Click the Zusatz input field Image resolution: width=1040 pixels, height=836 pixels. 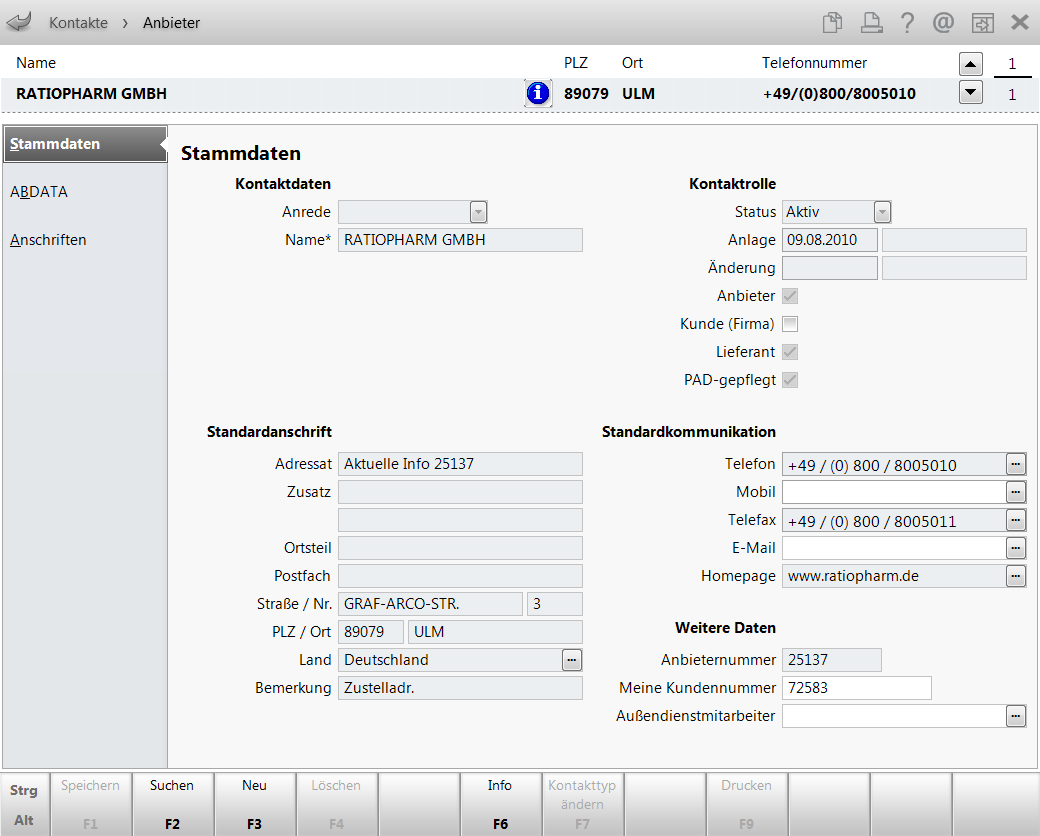pos(460,492)
